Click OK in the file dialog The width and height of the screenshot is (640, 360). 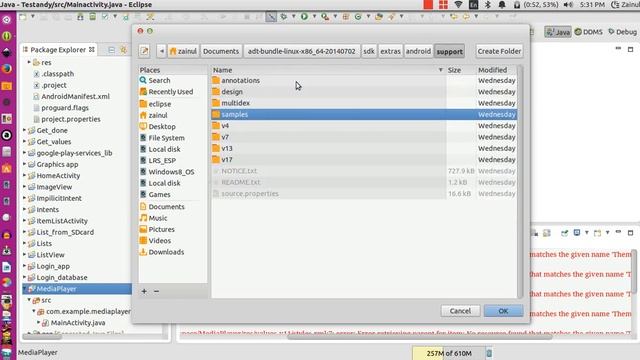click(x=503, y=311)
